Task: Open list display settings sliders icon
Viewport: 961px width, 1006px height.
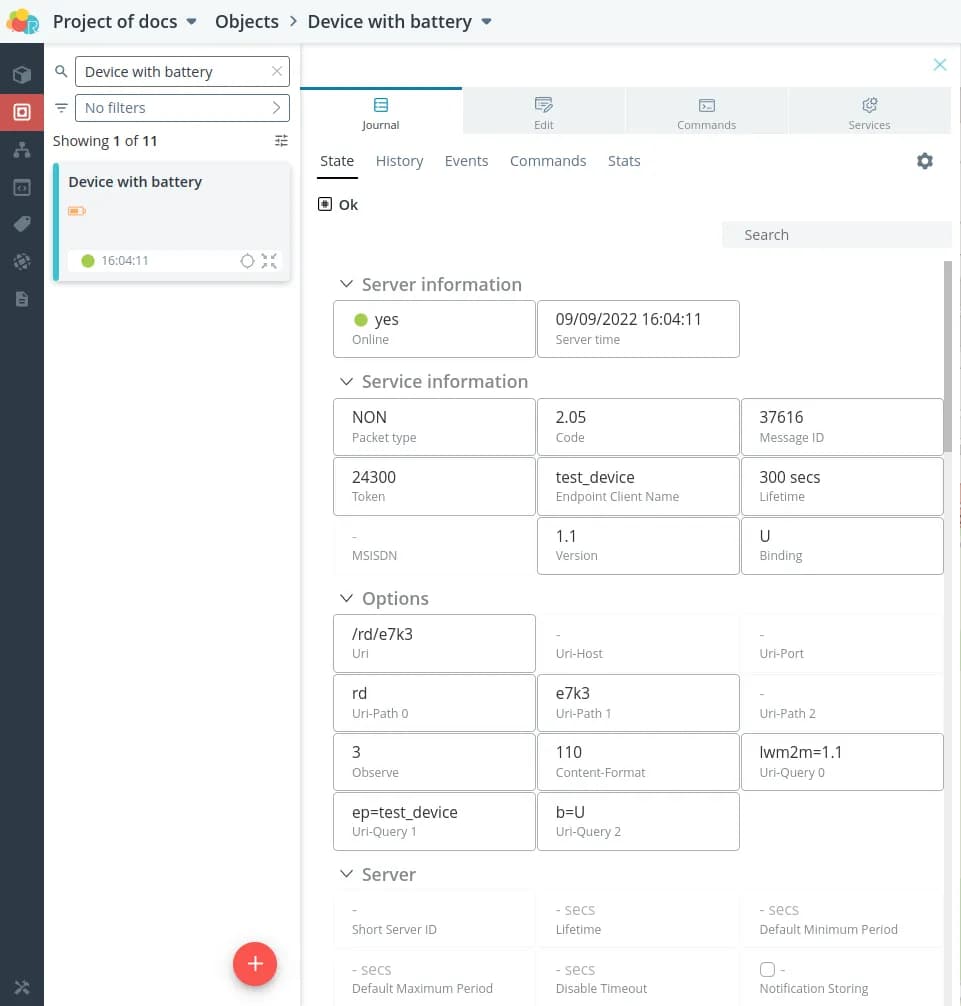Action: (281, 141)
